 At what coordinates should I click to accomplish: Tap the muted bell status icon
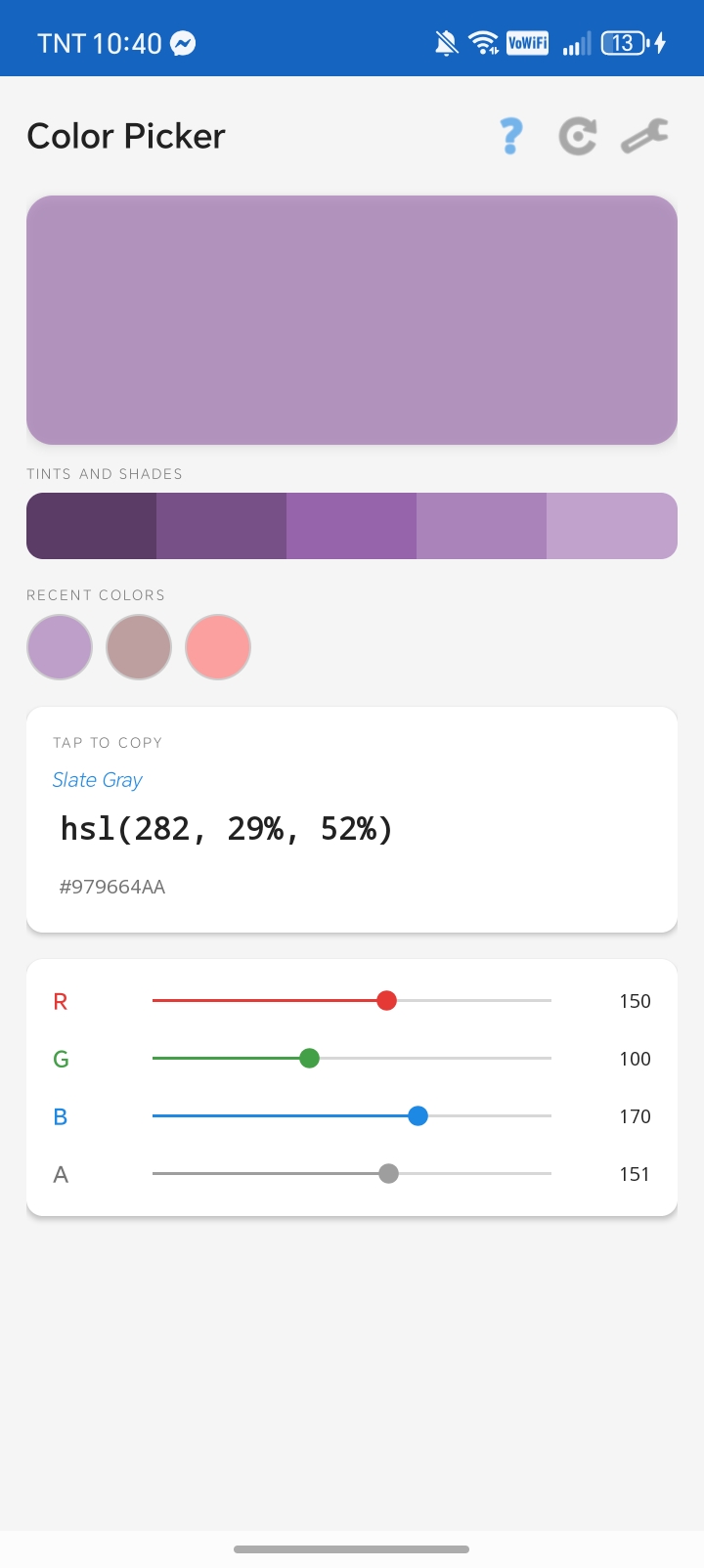coord(447,43)
